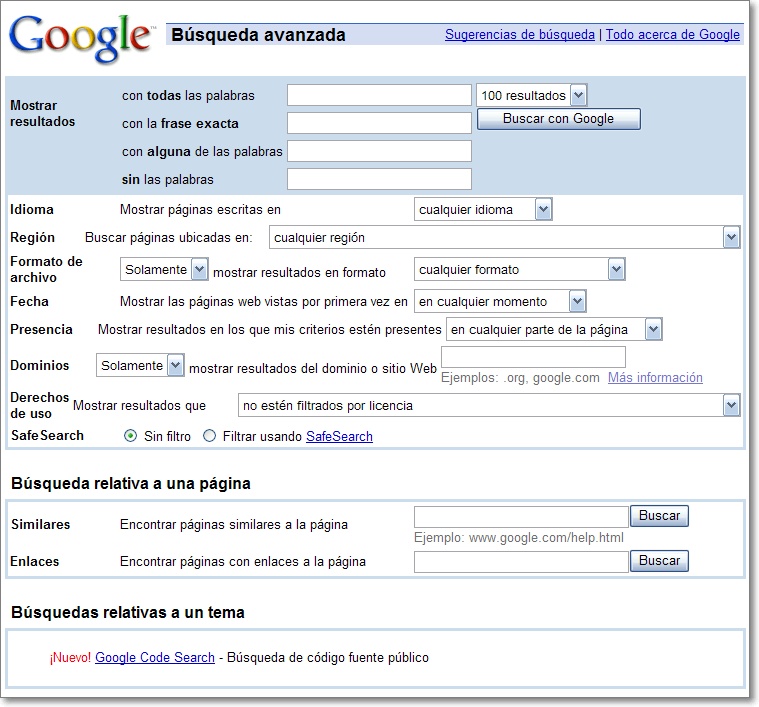759x707 pixels.
Task: Click 'Ejemplos: .org, google.com' hint text
Action: (x=520, y=377)
